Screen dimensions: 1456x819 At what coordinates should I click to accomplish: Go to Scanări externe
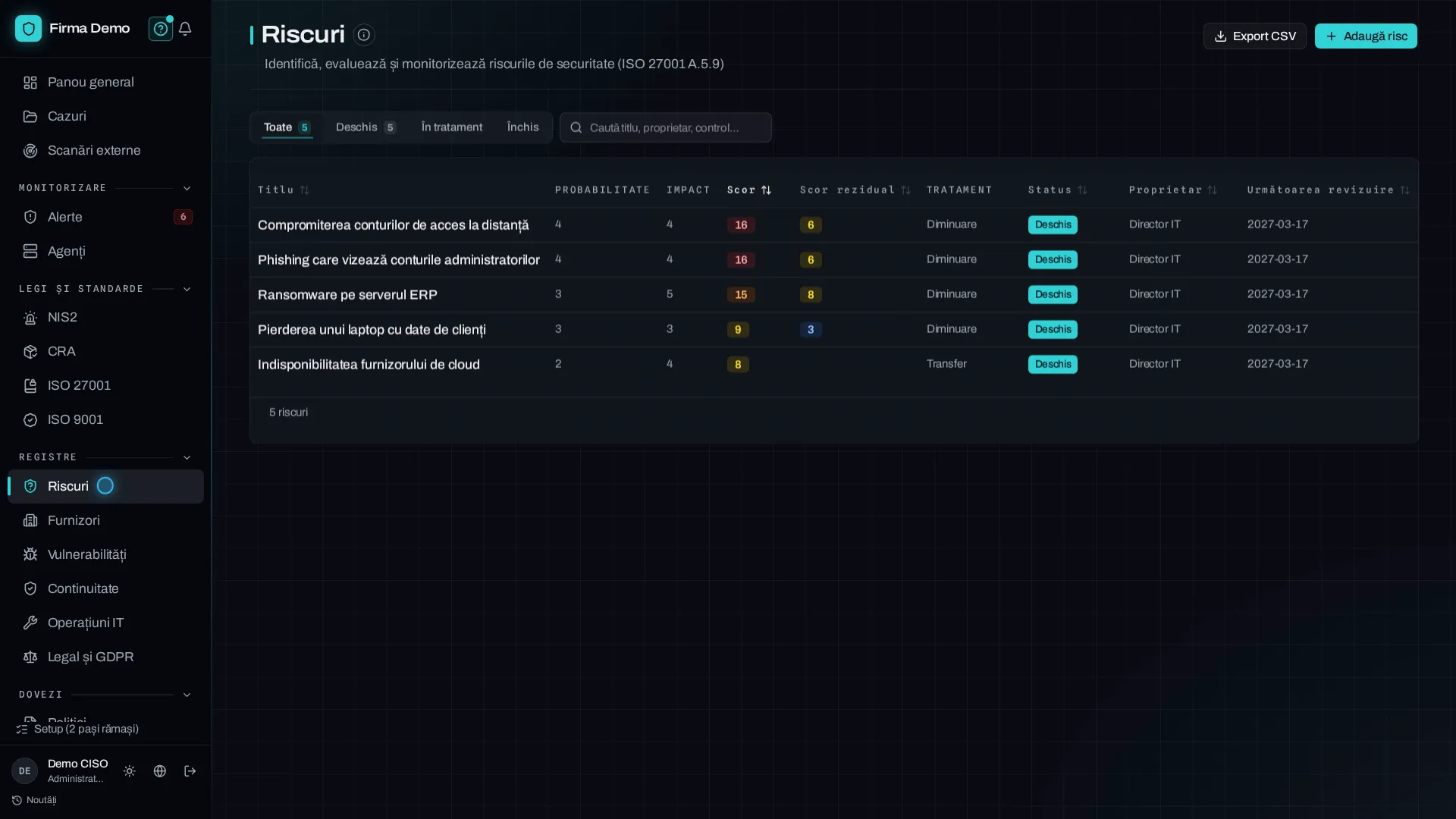pyautogui.click(x=105, y=150)
